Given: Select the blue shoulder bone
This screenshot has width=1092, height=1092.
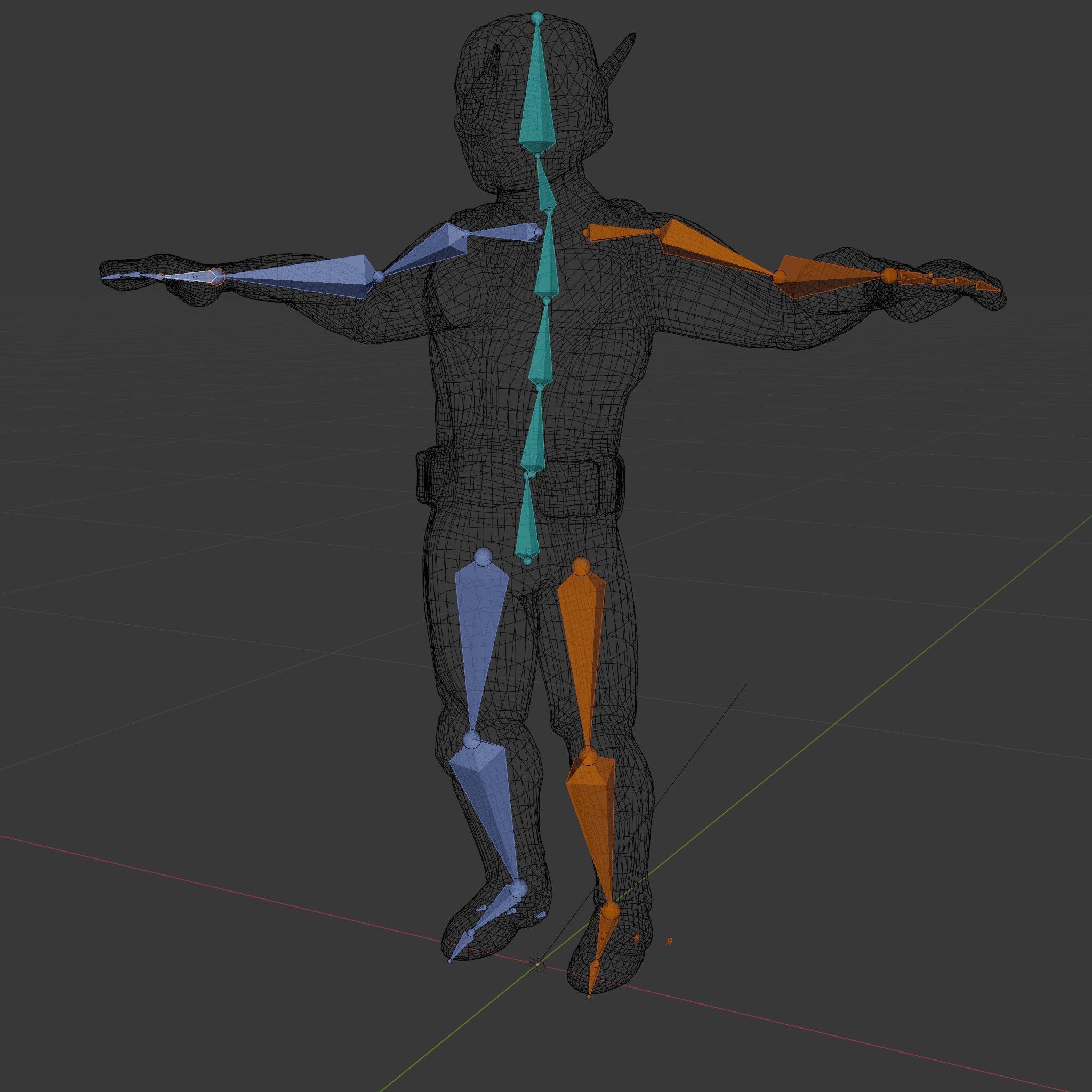Looking at the screenshot, I should (x=503, y=232).
